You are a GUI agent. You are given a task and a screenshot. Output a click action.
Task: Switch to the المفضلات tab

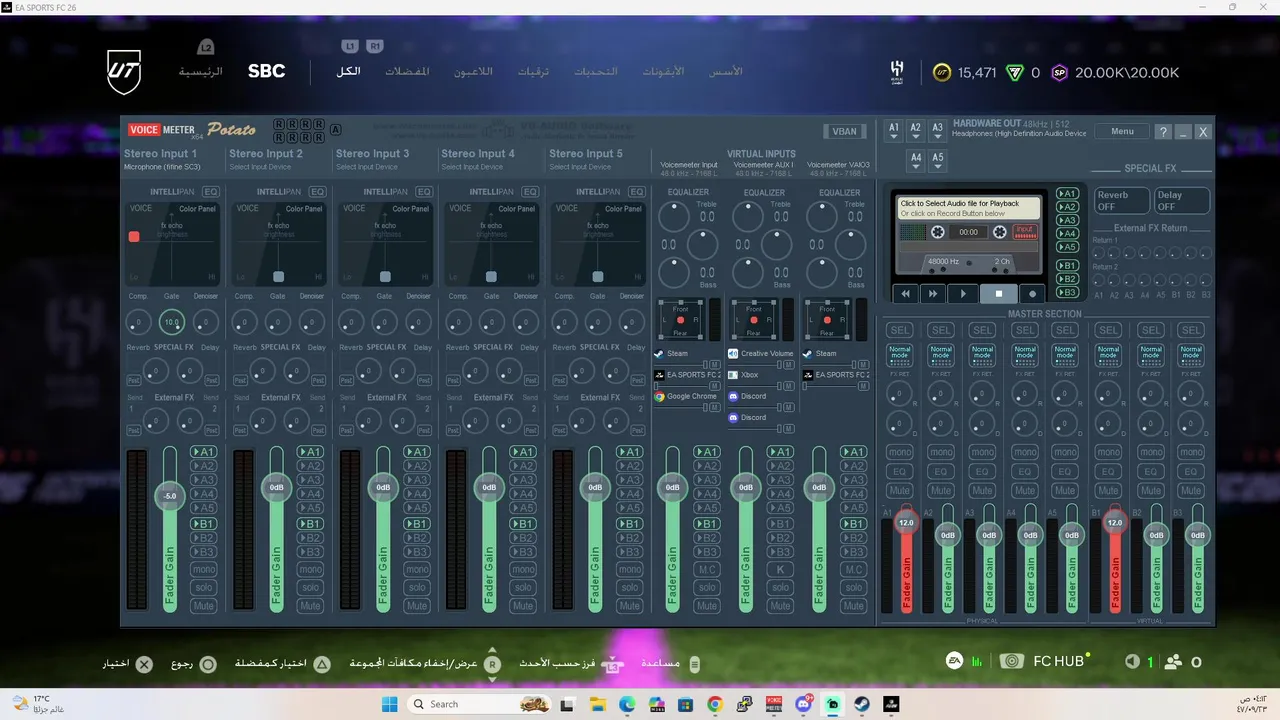coord(407,72)
